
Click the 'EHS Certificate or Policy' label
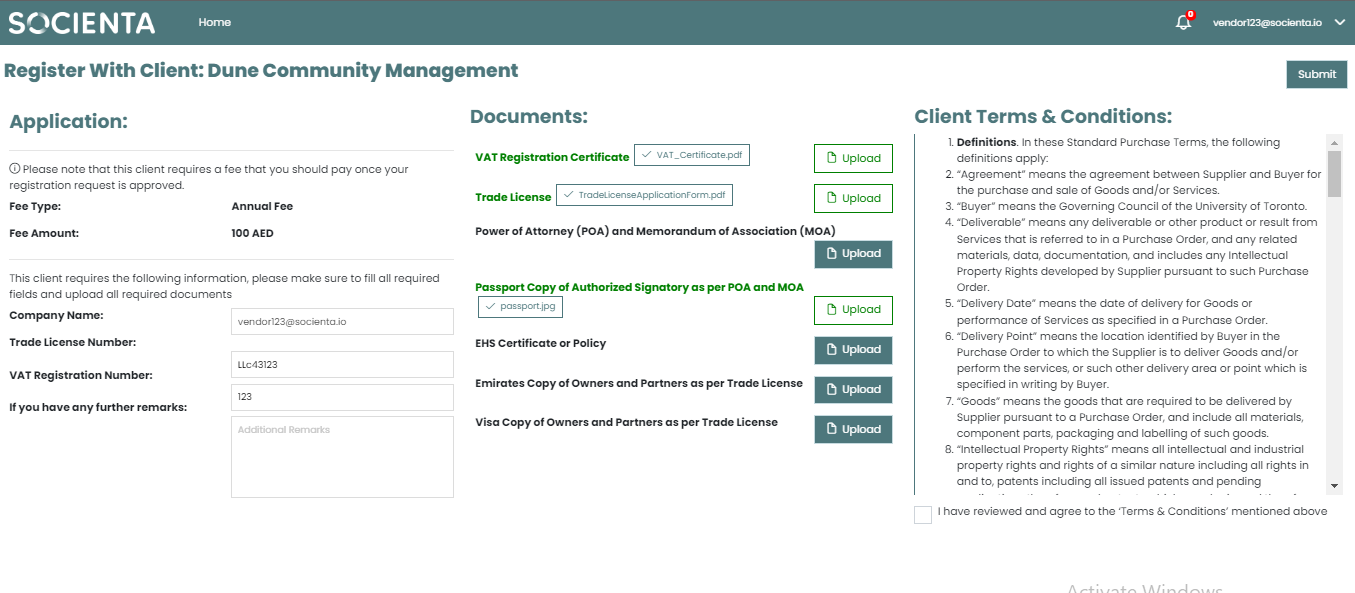(541, 343)
